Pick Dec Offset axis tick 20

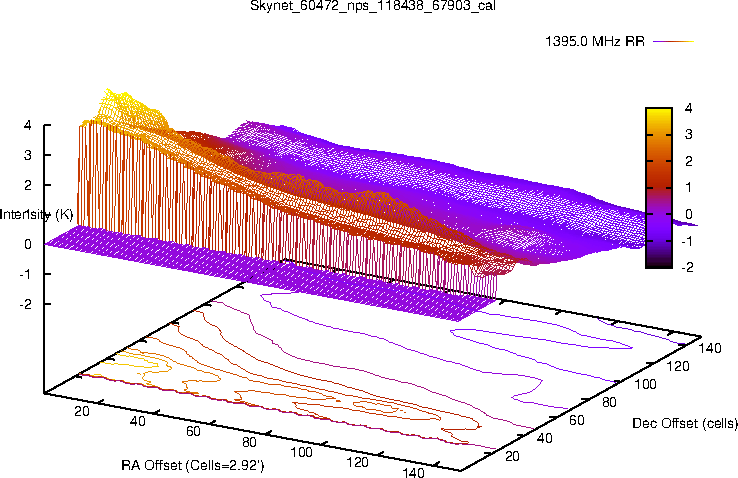pyautogui.click(x=512, y=456)
